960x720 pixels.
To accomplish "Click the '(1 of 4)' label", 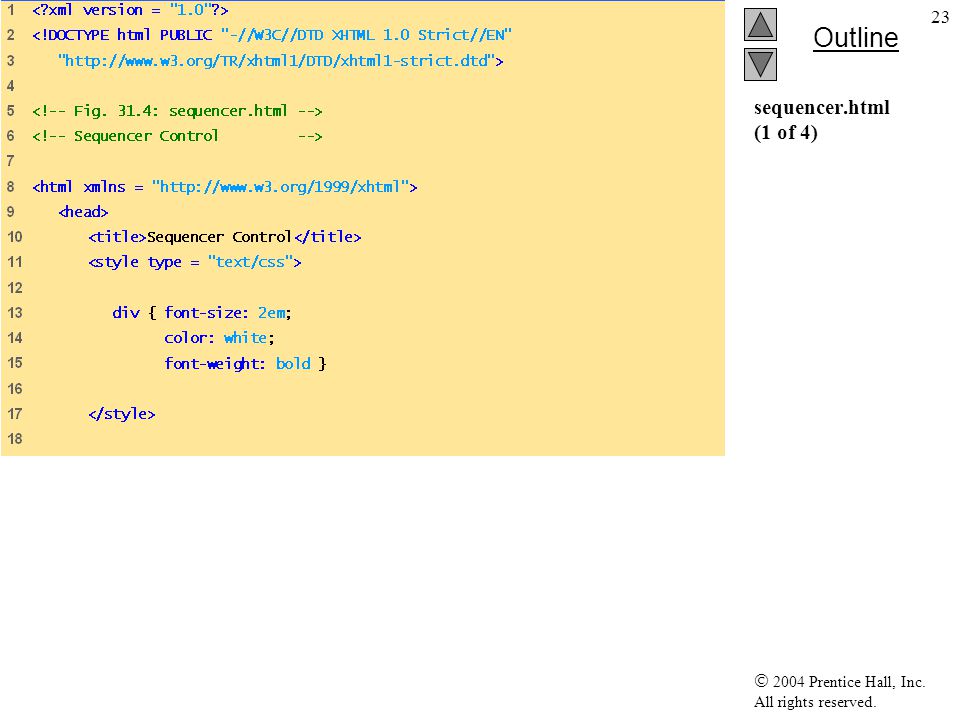I will [786, 132].
